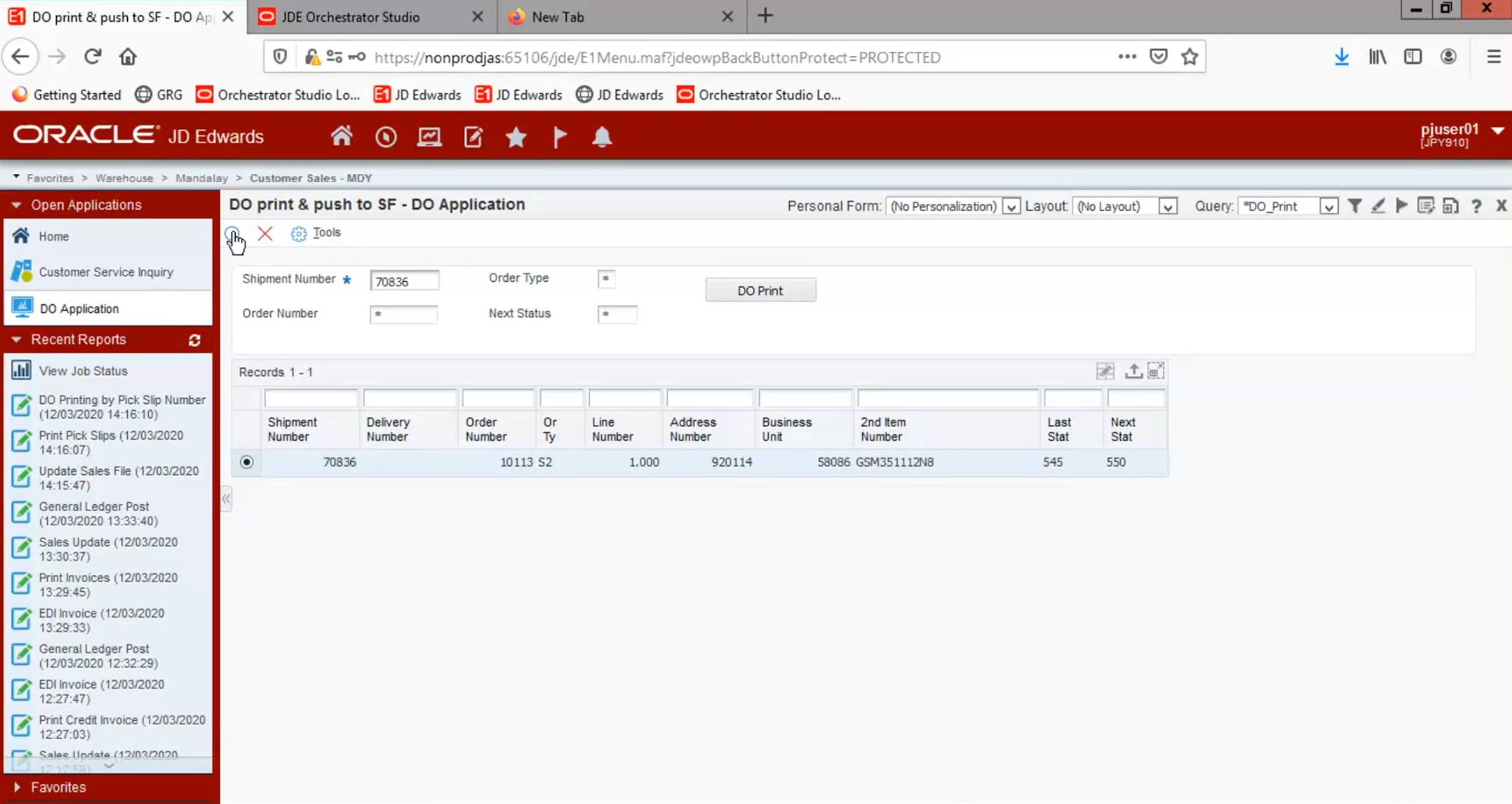Click the red X Close form icon
Image resolution: width=1512 pixels, height=804 pixels.
click(x=265, y=233)
